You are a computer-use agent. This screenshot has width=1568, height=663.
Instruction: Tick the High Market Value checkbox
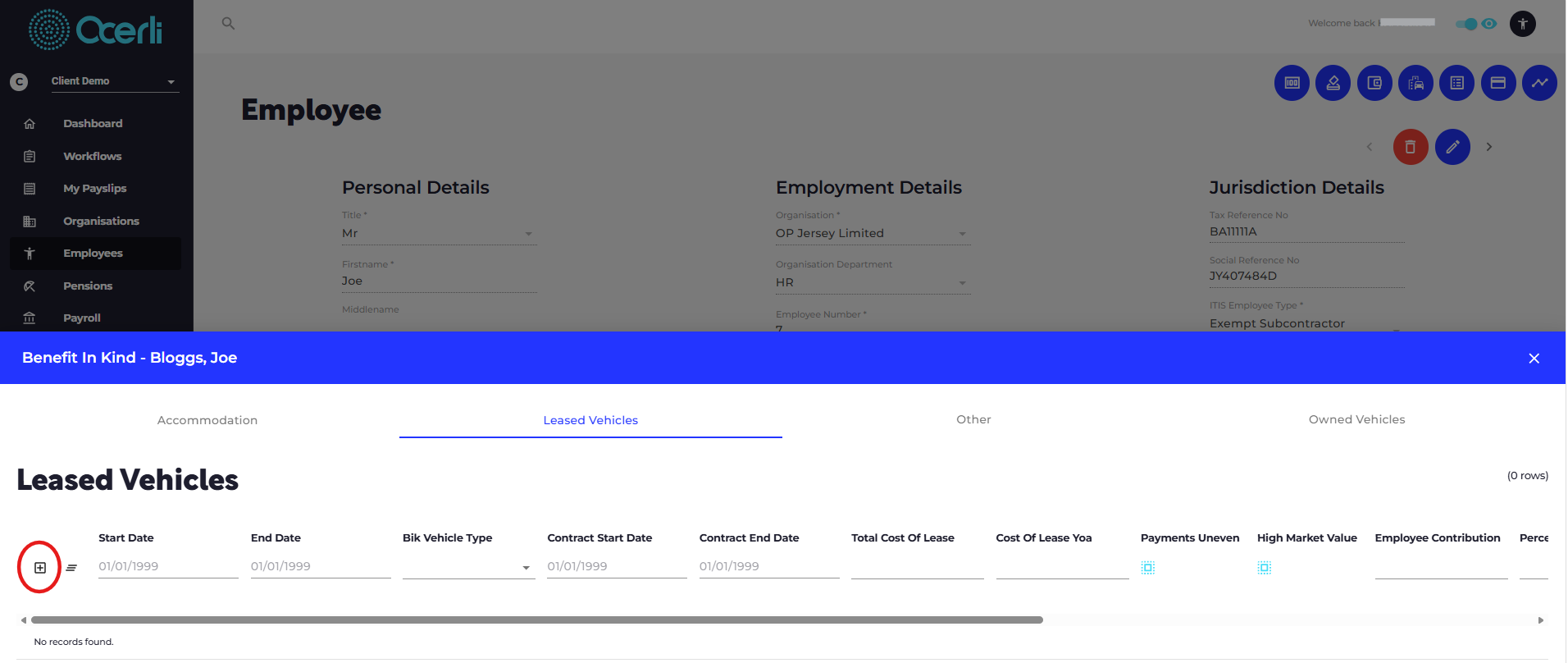pyautogui.click(x=1264, y=568)
